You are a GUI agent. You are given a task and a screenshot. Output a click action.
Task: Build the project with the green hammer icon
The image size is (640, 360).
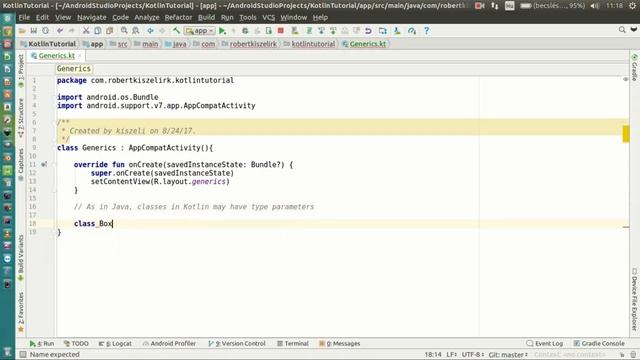(x=176, y=31)
